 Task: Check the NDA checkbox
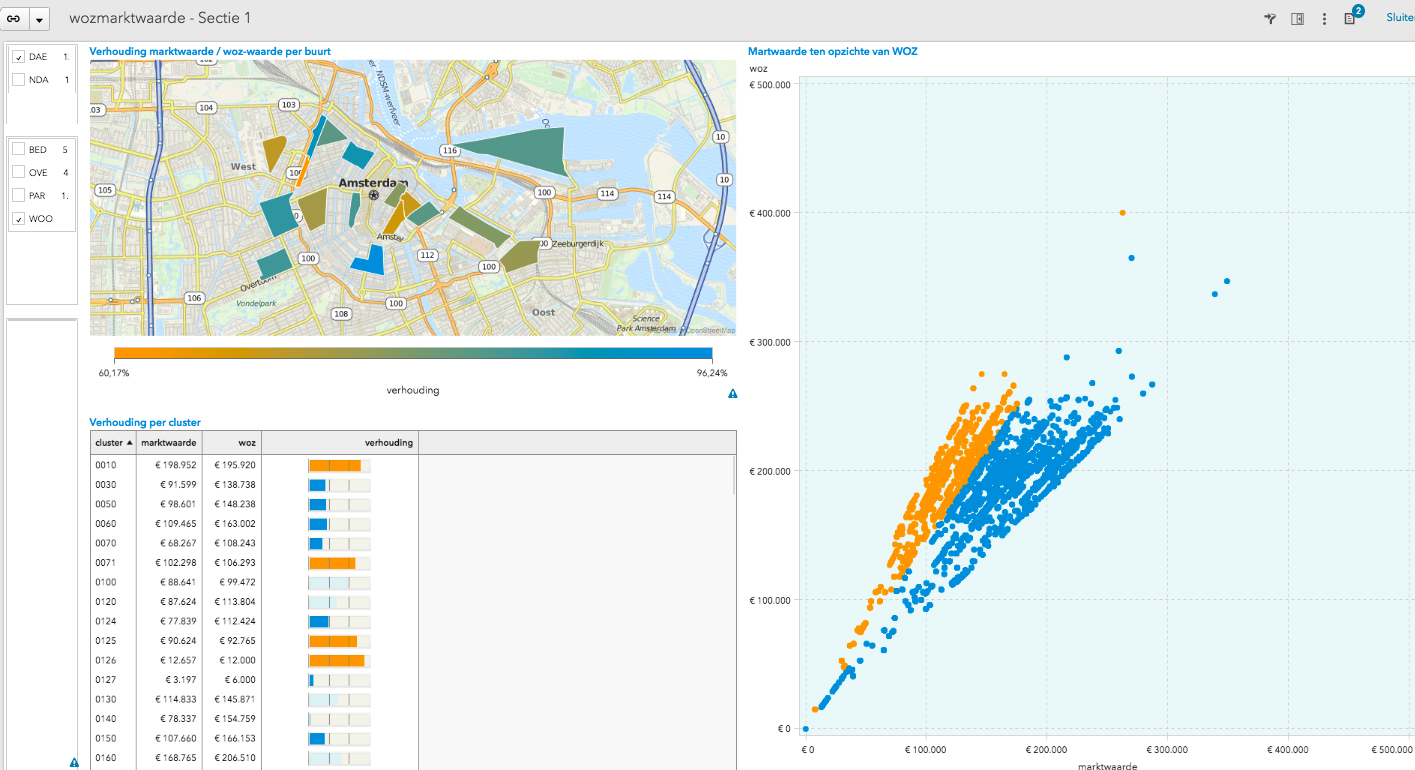[x=18, y=79]
